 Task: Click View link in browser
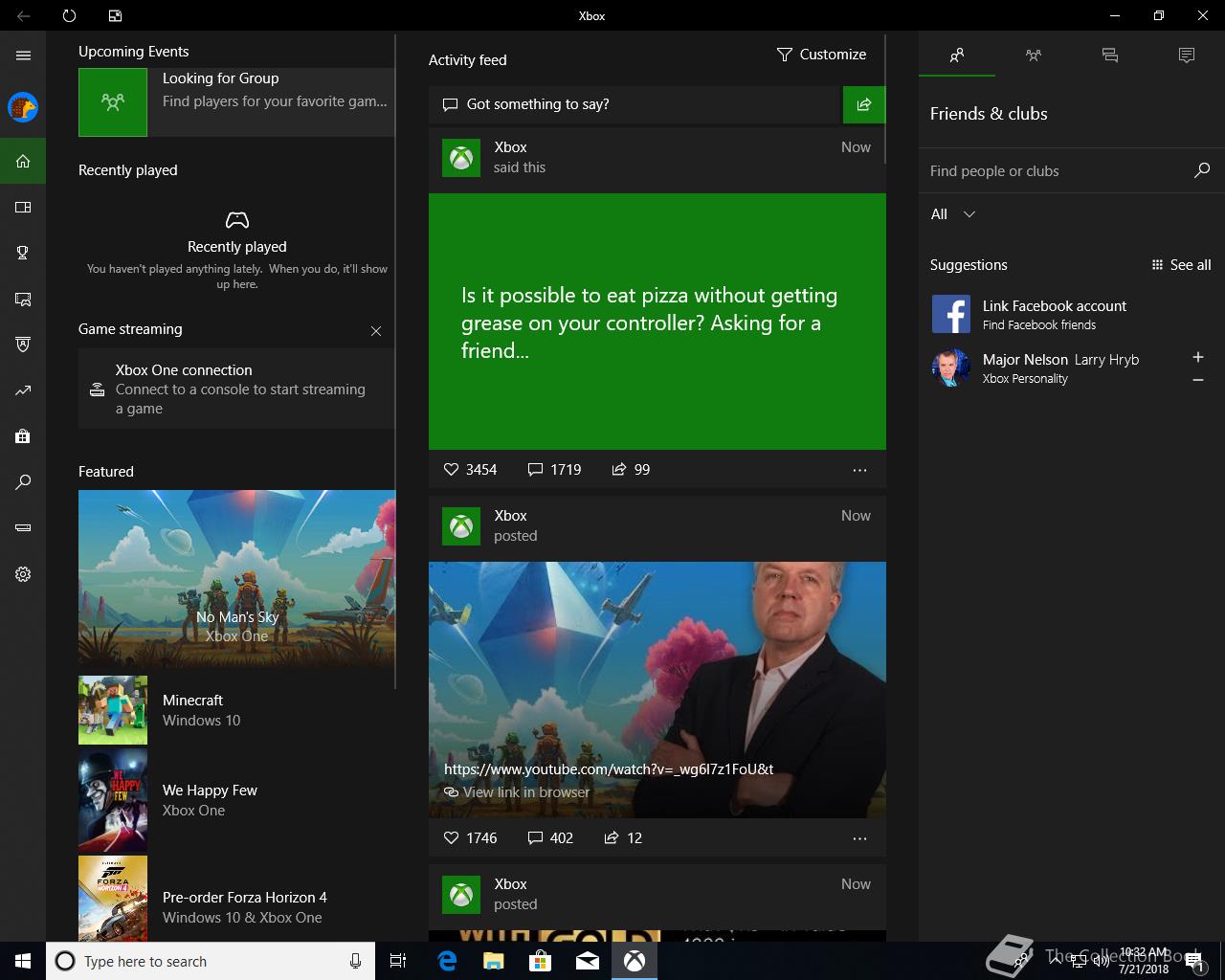pyautogui.click(x=517, y=792)
